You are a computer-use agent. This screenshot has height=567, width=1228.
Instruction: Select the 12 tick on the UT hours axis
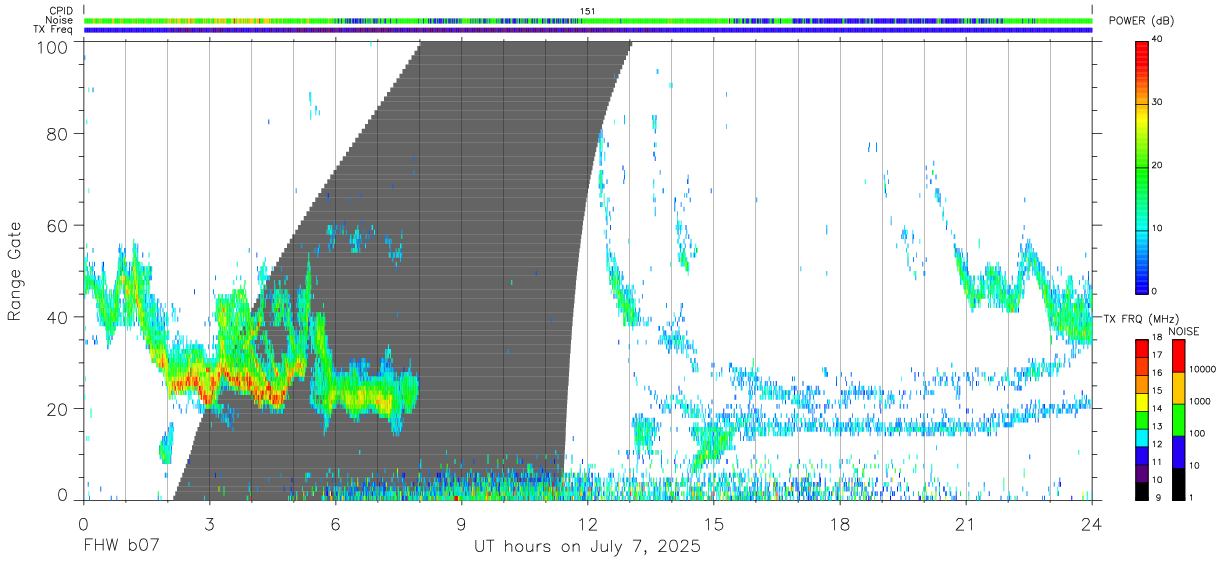pos(588,523)
